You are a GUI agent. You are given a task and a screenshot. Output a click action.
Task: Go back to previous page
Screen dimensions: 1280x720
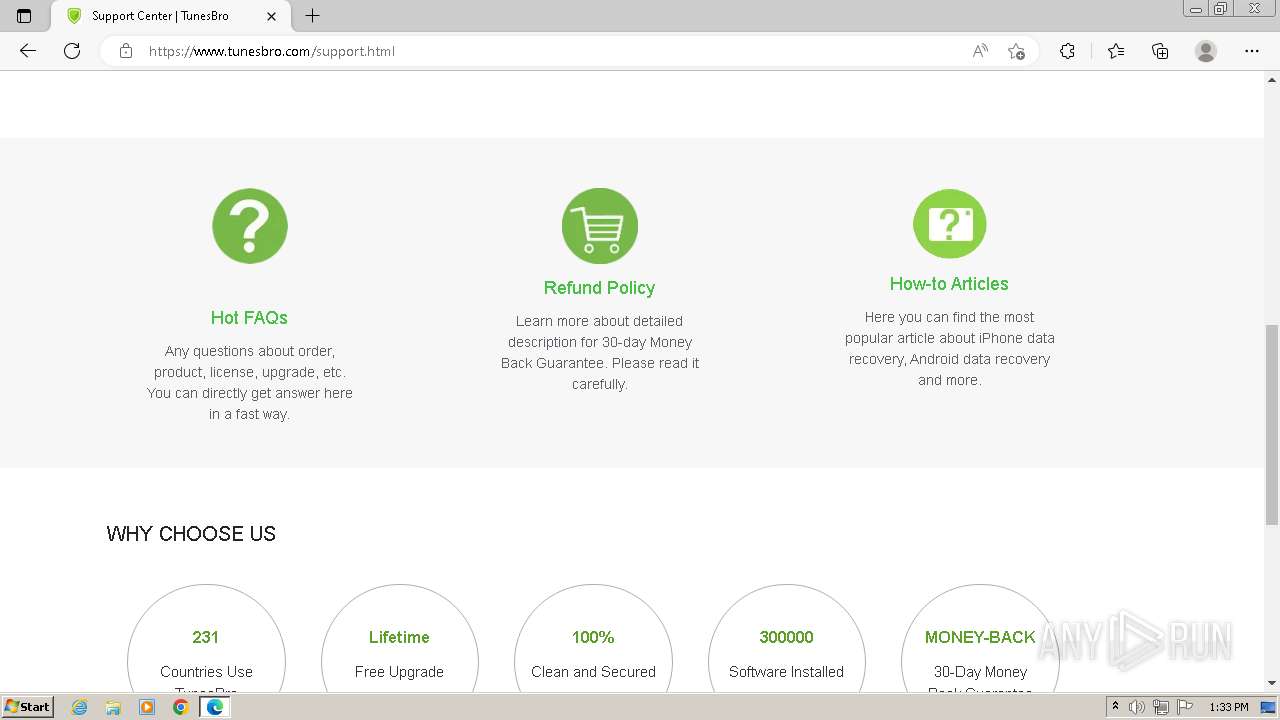point(28,51)
